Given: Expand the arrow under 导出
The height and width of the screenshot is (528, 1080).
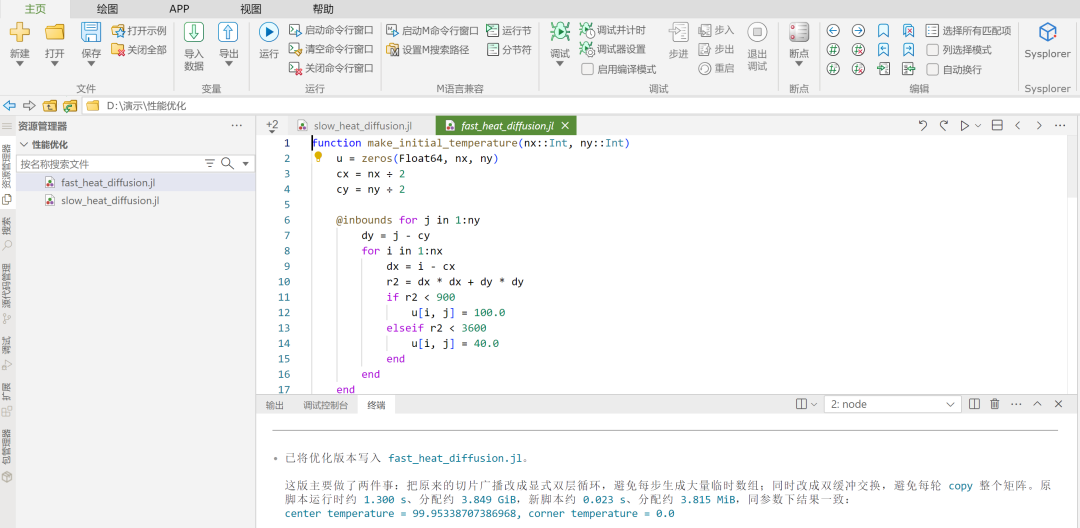Looking at the screenshot, I should tap(229, 64).
